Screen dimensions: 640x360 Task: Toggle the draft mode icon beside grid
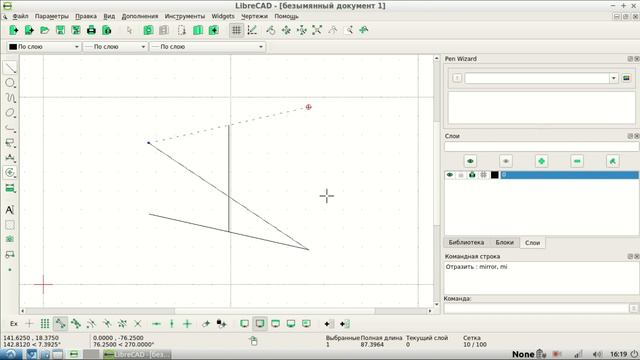(x=252, y=30)
